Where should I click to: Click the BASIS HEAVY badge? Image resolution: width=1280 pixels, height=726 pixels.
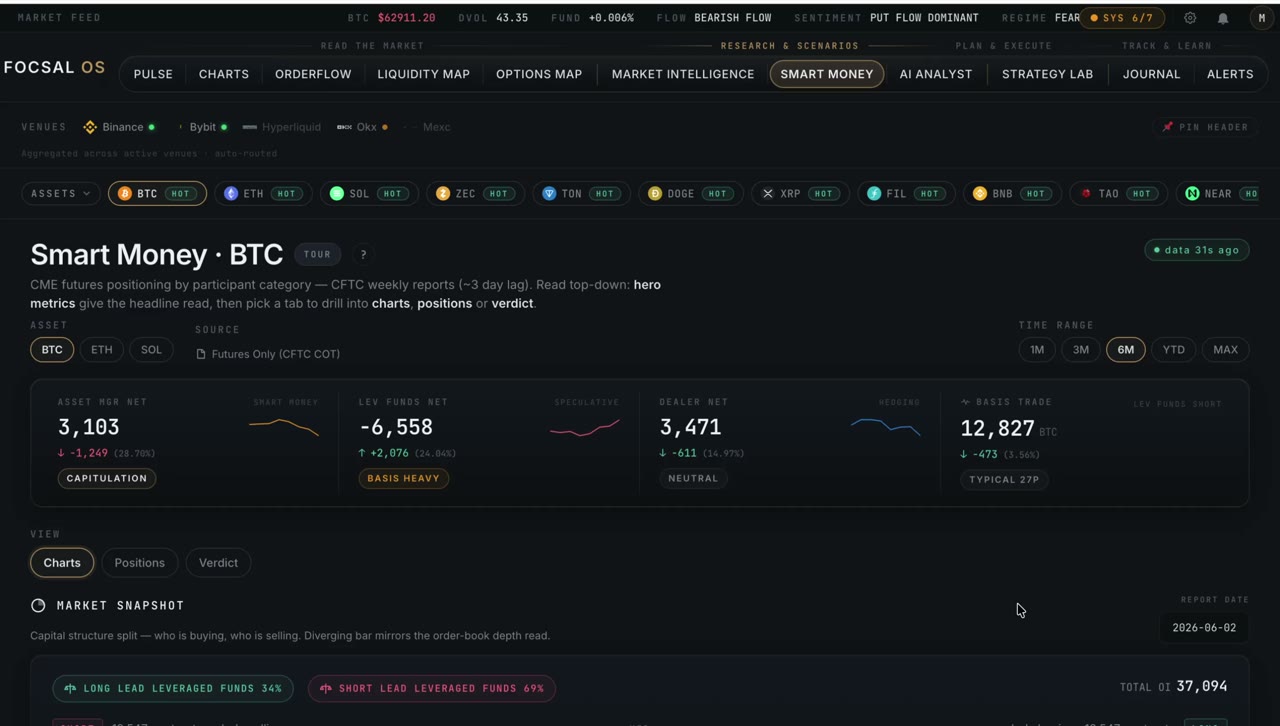coord(404,478)
